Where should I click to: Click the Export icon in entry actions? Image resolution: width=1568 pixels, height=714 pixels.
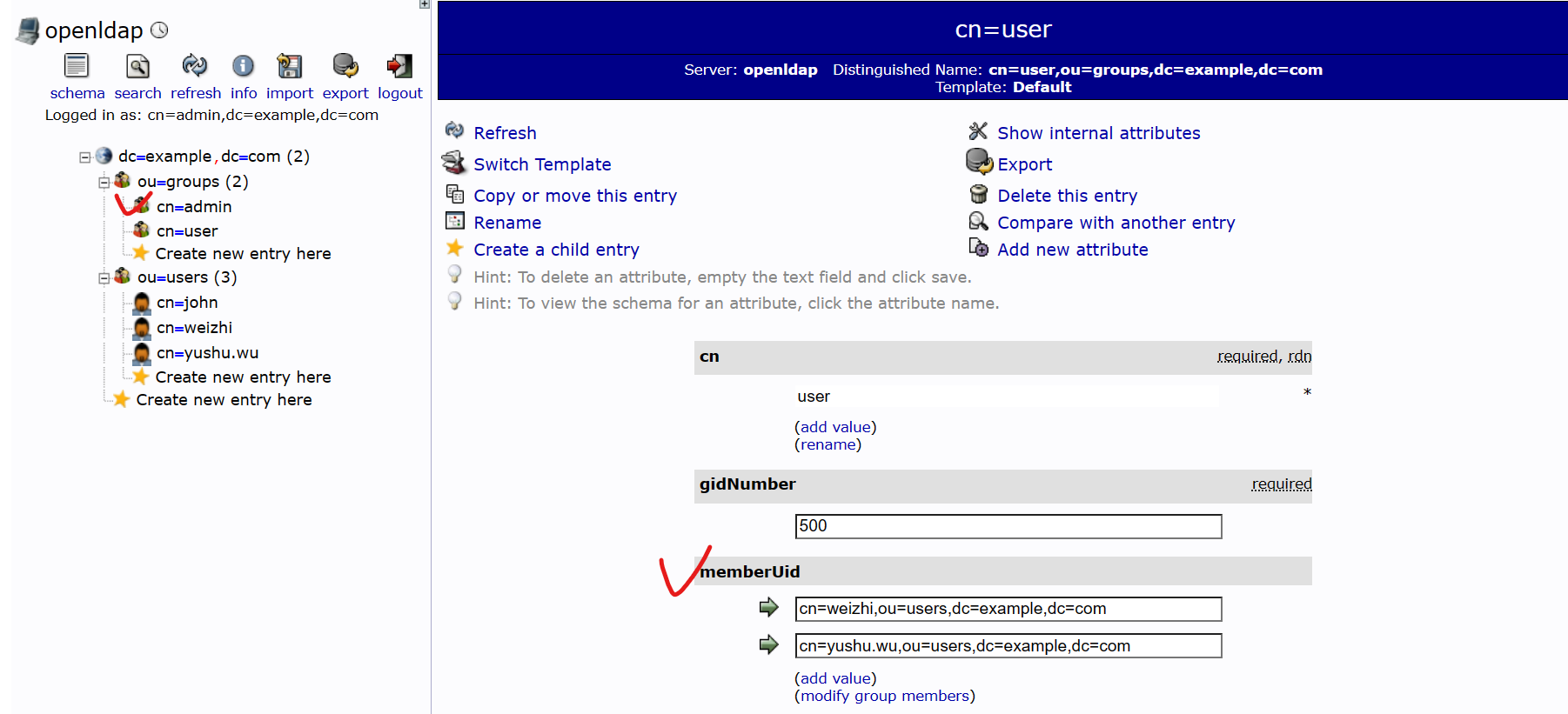(979, 162)
